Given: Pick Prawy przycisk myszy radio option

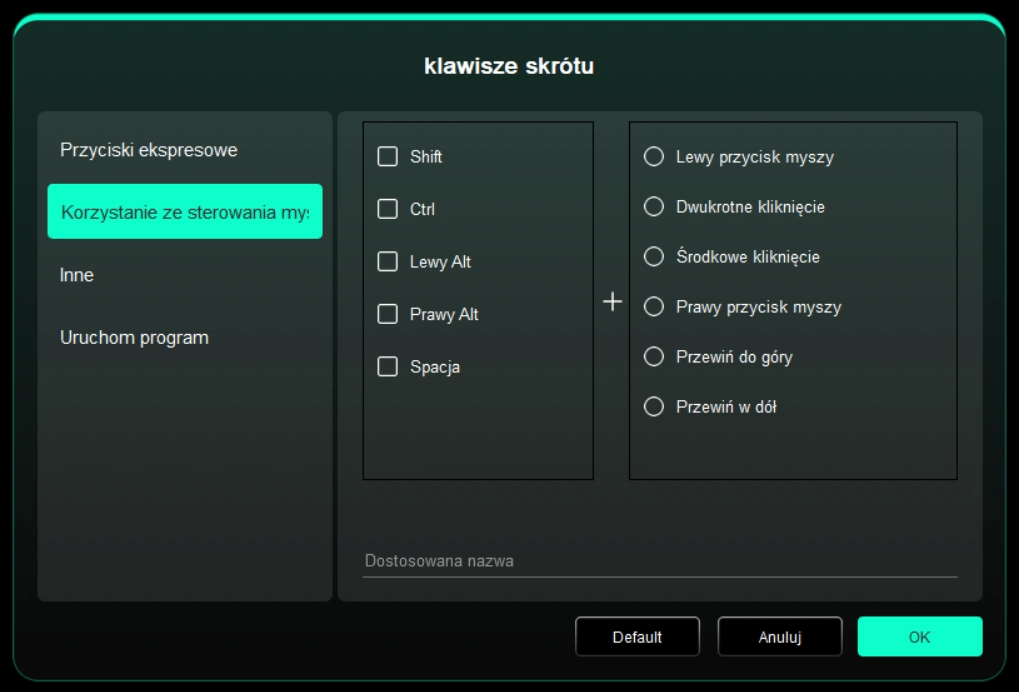Looking at the screenshot, I should coord(654,307).
